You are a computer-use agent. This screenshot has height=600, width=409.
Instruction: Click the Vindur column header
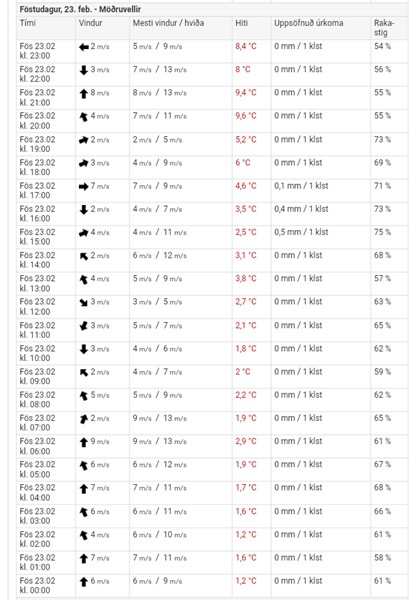coord(90,23)
